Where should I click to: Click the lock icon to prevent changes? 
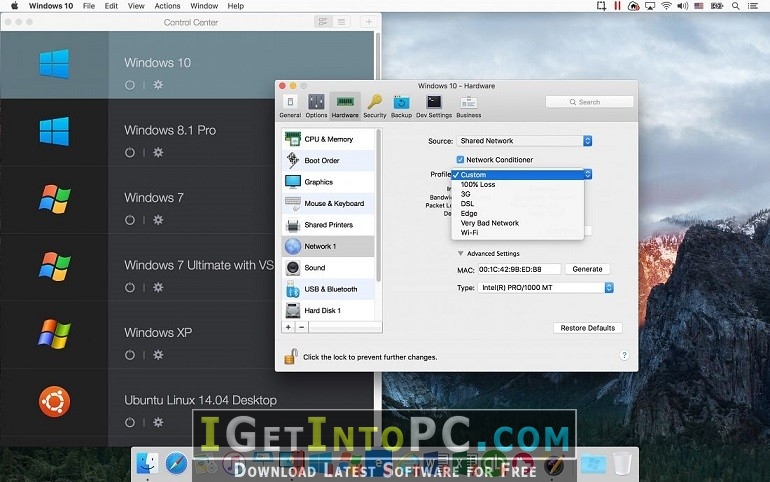(x=291, y=356)
